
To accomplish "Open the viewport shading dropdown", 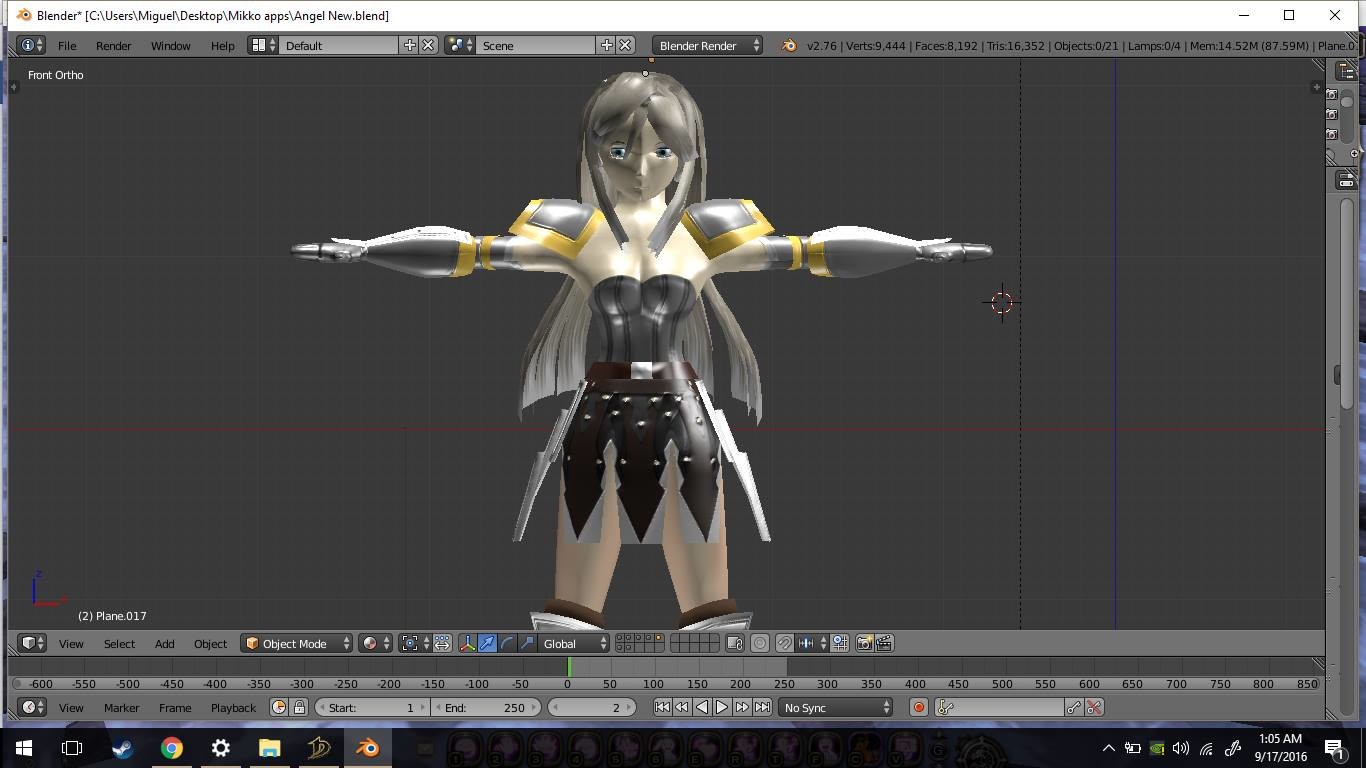I will tap(375, 644).
